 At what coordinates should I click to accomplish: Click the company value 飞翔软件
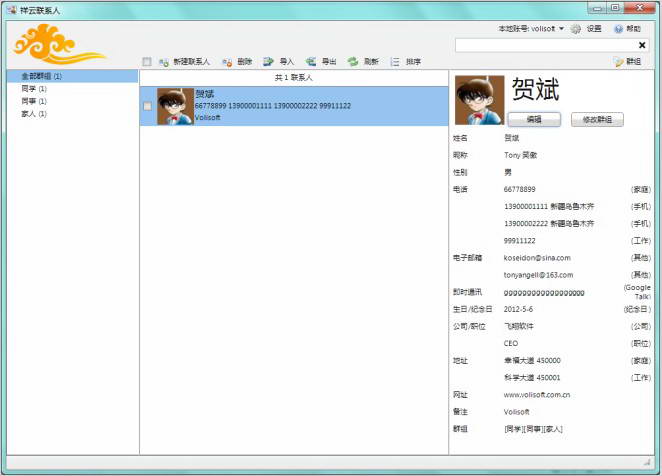click(519, 326)
